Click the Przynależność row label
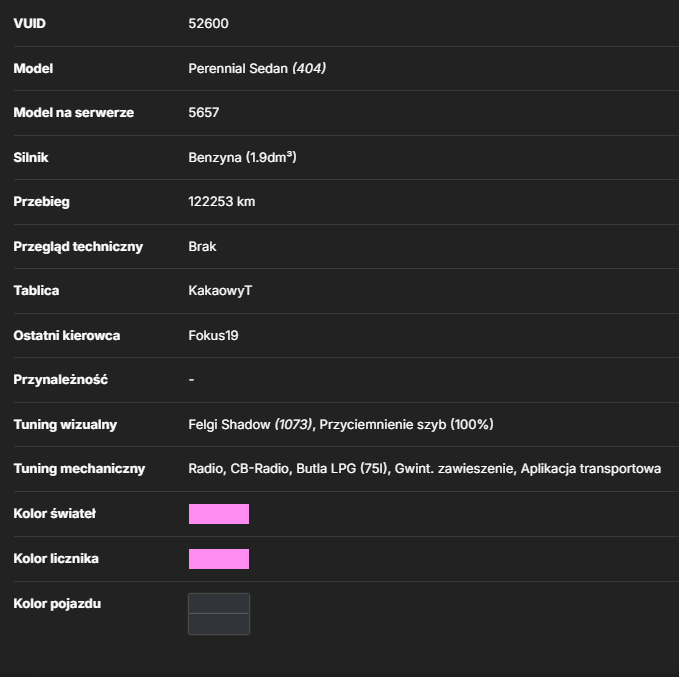Viewport: 679px width, 677px height. click(61, 380)
